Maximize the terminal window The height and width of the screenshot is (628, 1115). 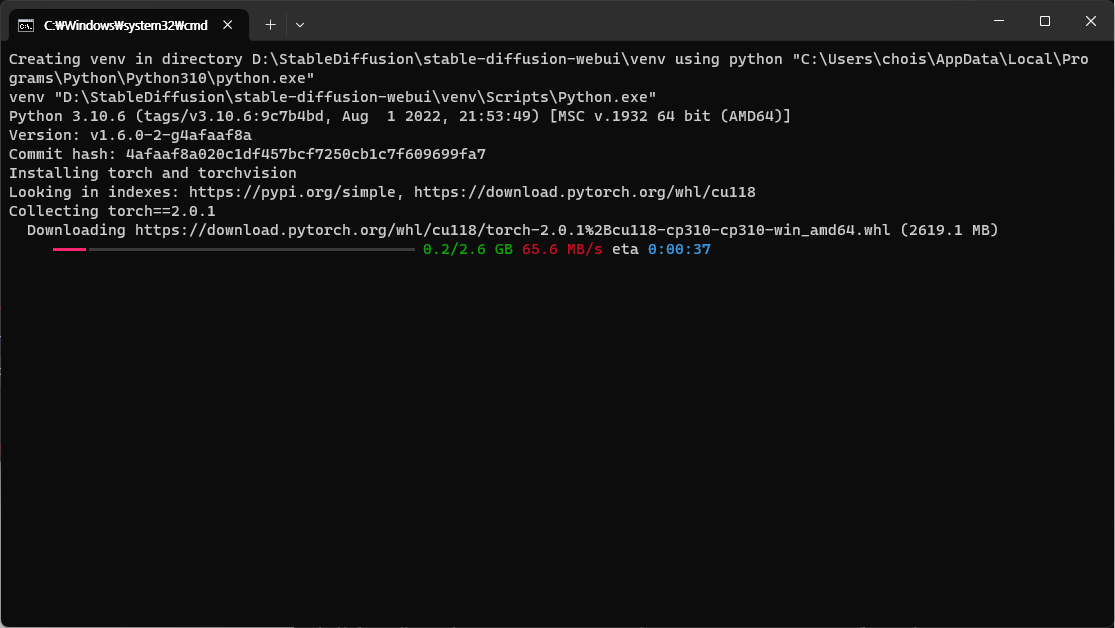point(1045,21)
